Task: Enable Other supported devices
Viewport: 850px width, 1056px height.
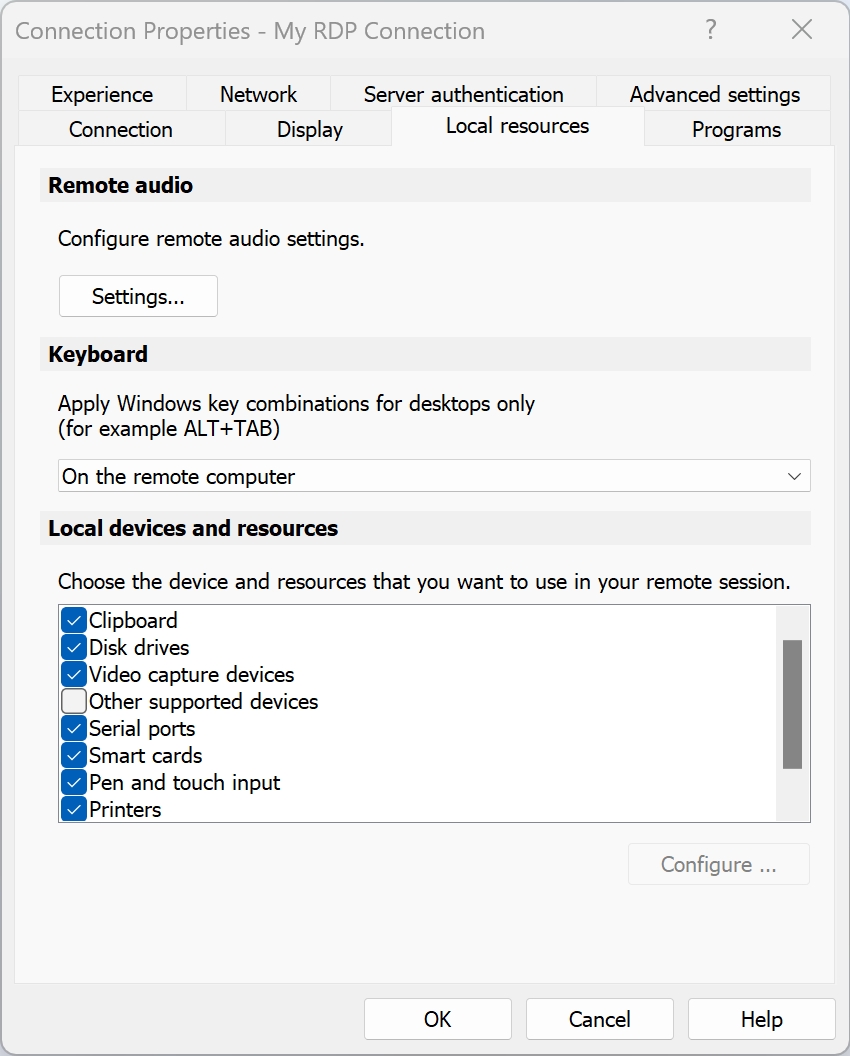Action: pos(74,701)
